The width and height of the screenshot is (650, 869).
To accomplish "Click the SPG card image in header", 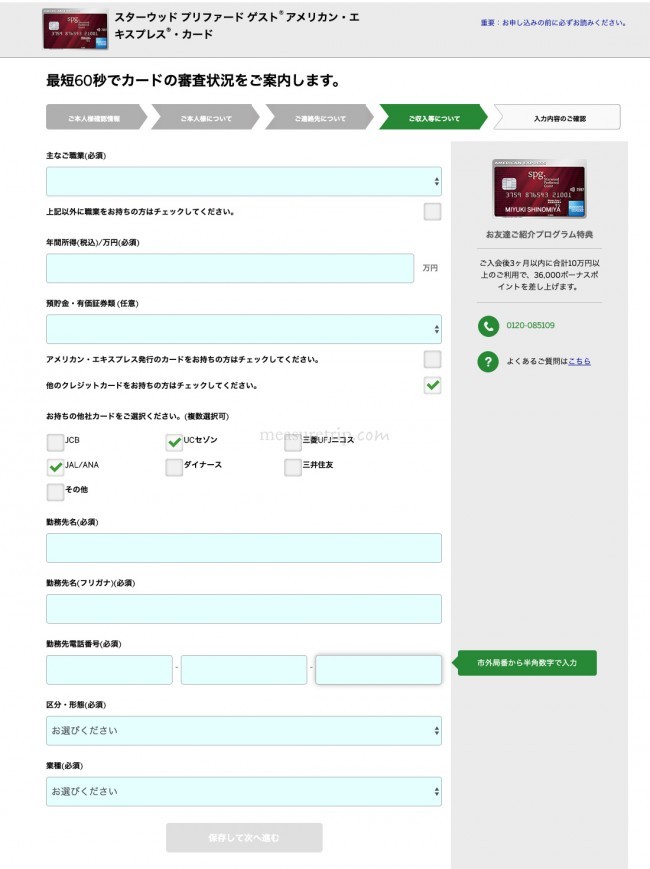I will pyautogui.click(x=75, y=29).
